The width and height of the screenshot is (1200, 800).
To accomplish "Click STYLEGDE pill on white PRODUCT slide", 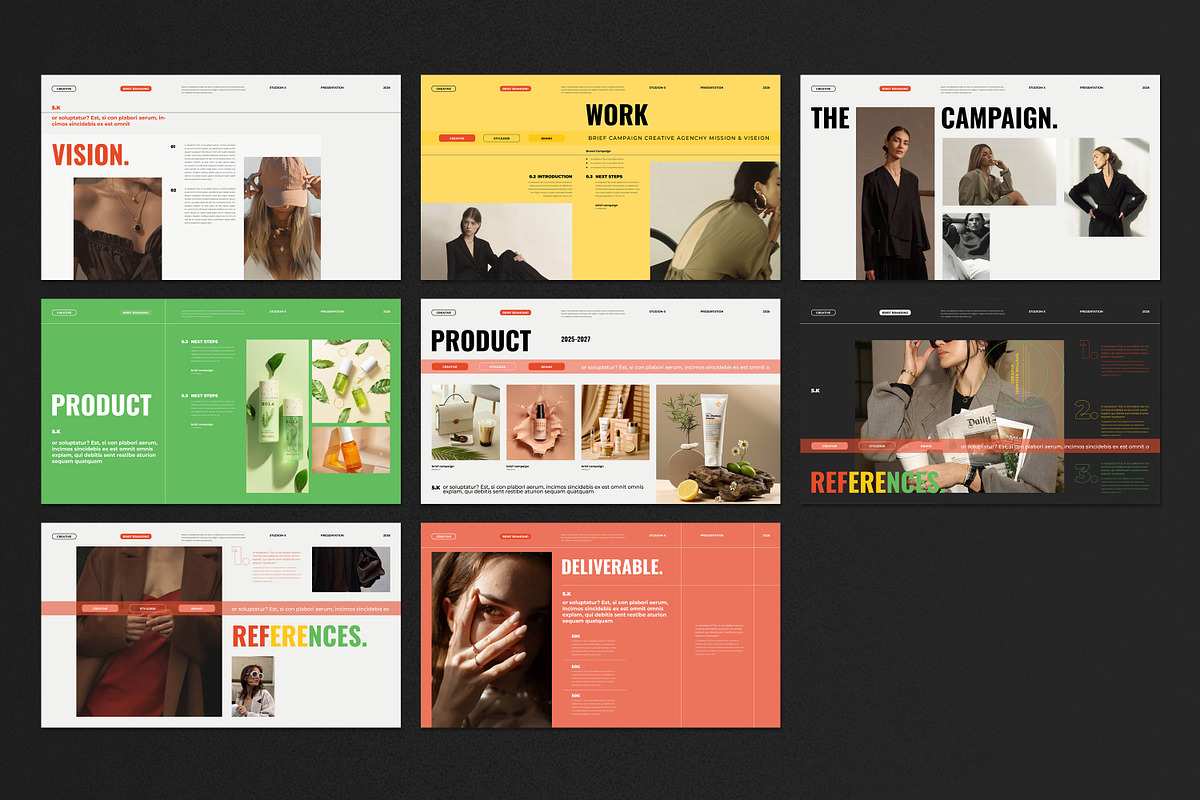I will click(498, 367).
